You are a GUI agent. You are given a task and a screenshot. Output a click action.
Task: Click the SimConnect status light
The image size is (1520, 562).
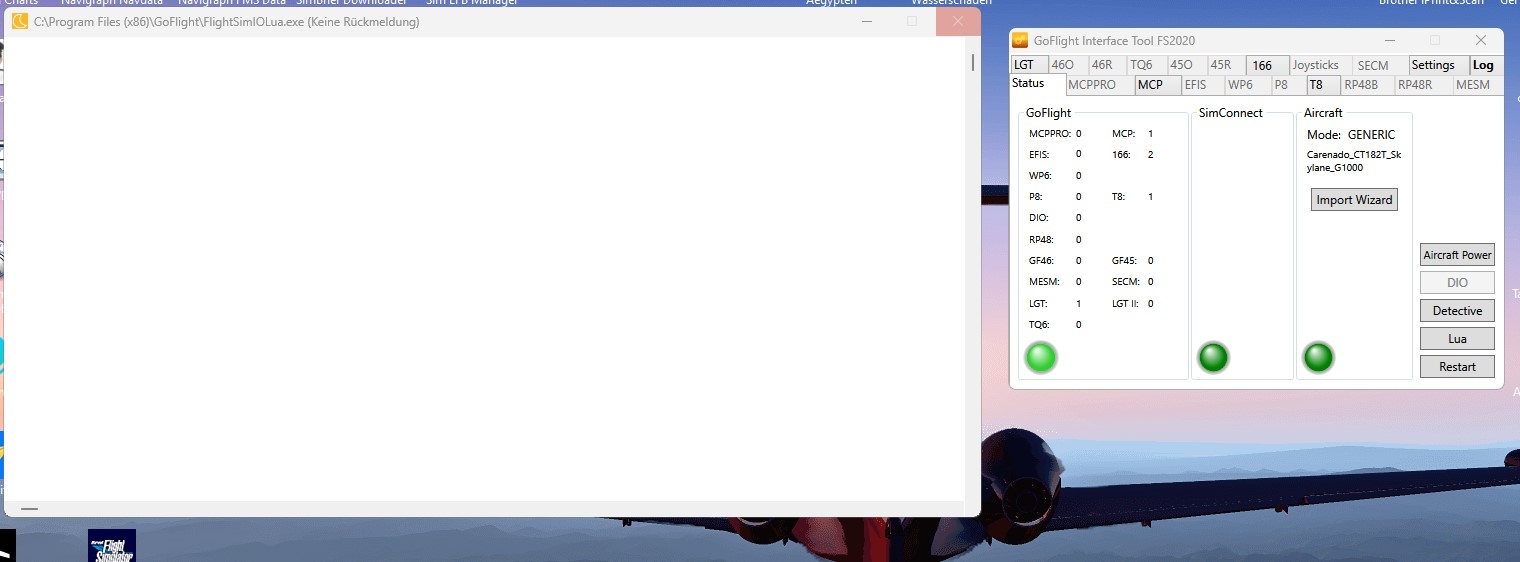click(1214, 357)
